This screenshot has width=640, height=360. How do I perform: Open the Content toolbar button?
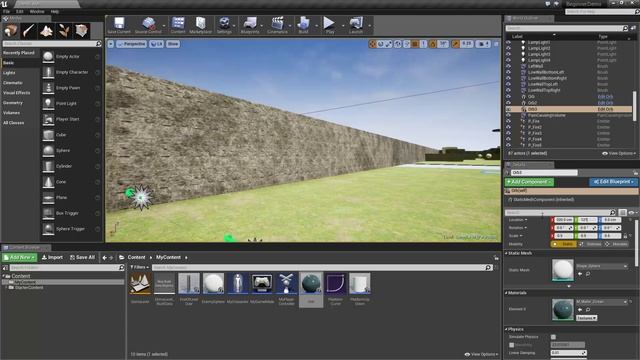tap(178, 25)
